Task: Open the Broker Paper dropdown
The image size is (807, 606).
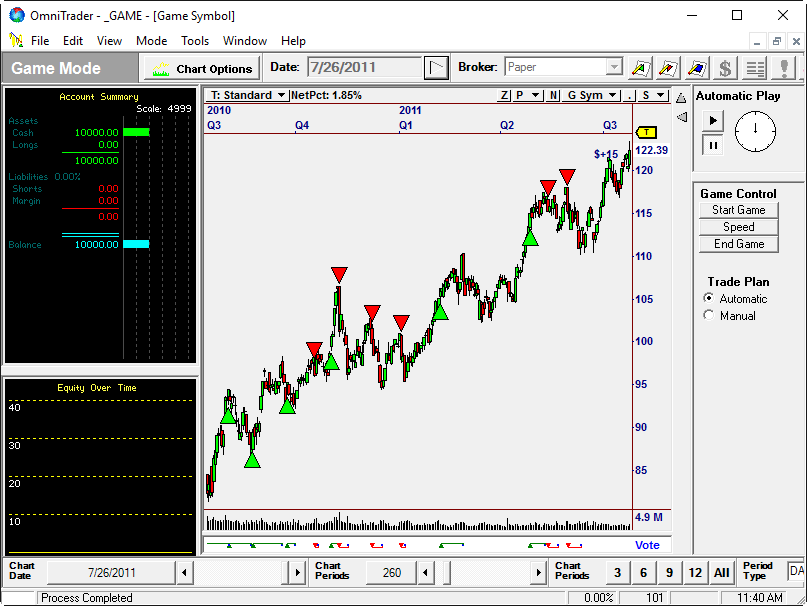Action: pos(613,67)
